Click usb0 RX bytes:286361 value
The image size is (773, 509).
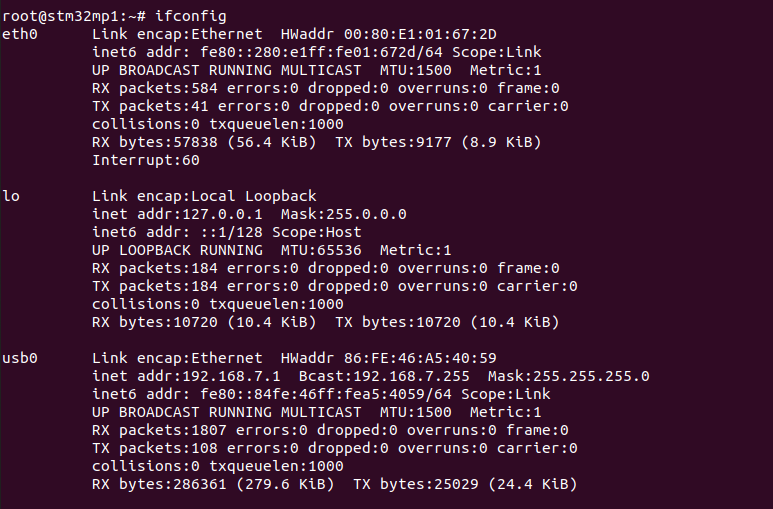tap(159, 484)
